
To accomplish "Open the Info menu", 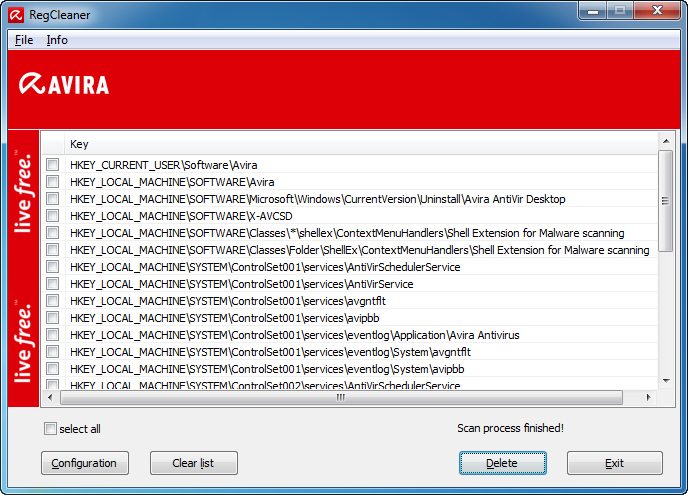I will (x=57, y=40).
